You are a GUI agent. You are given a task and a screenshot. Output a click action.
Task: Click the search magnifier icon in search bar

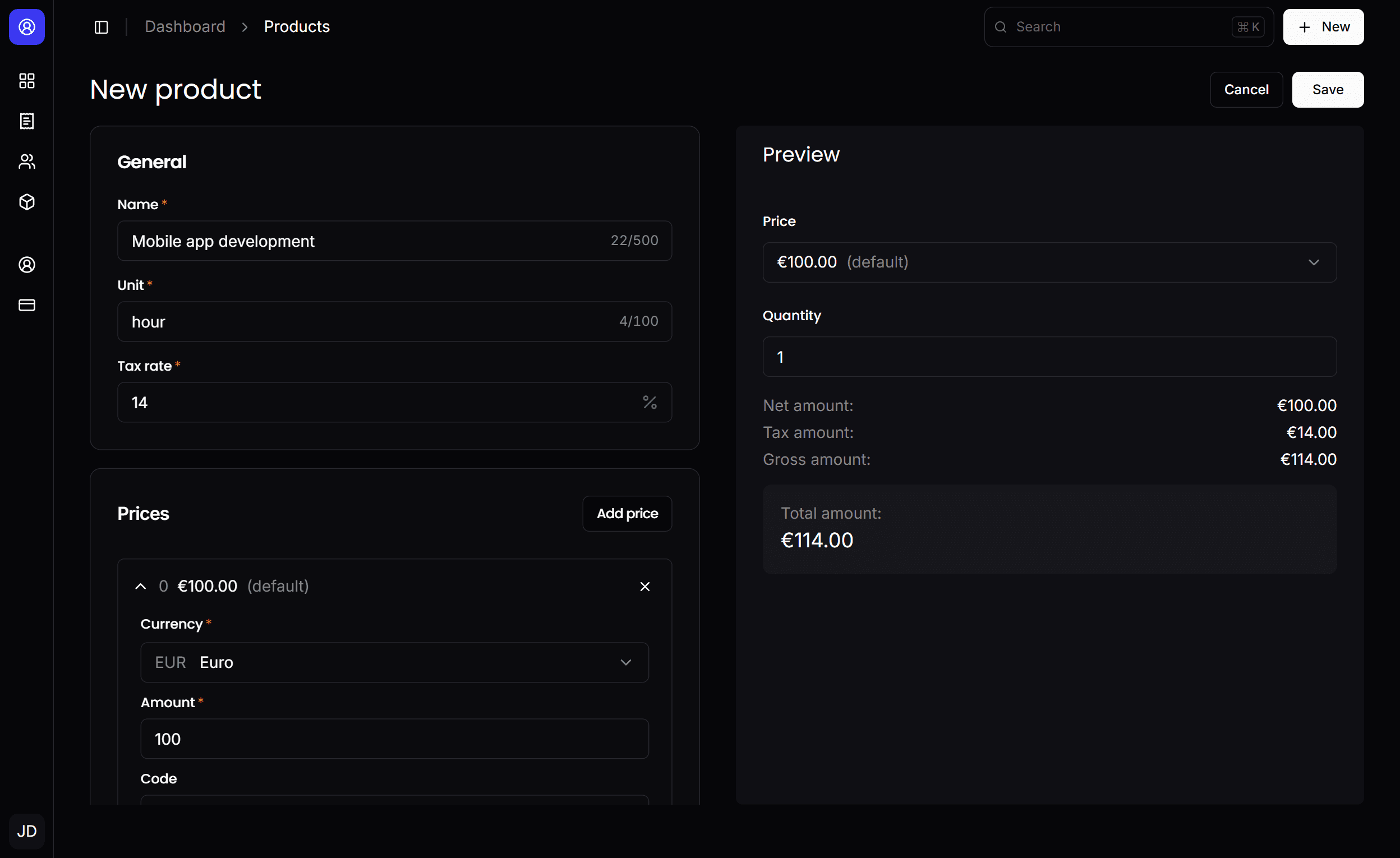1001,27
